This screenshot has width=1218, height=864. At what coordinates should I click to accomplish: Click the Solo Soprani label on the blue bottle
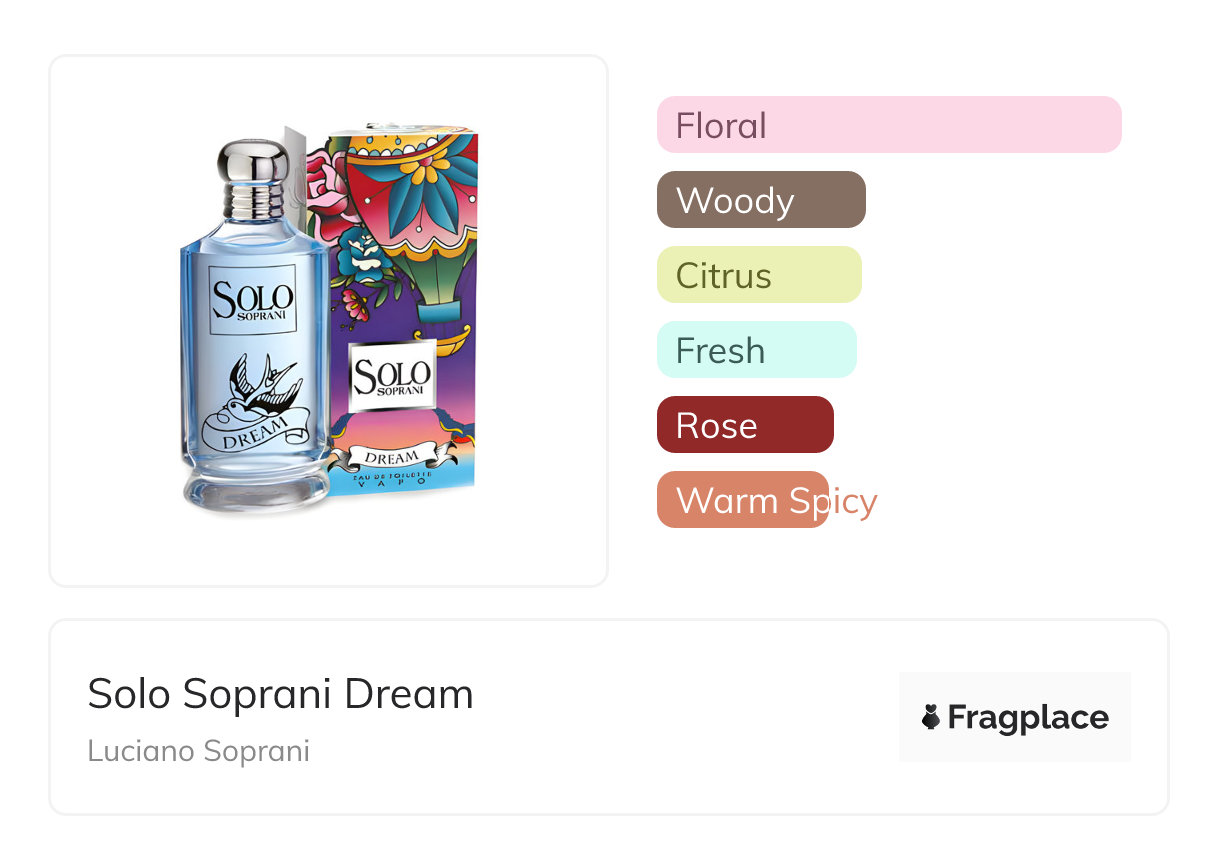pos(252,299)
